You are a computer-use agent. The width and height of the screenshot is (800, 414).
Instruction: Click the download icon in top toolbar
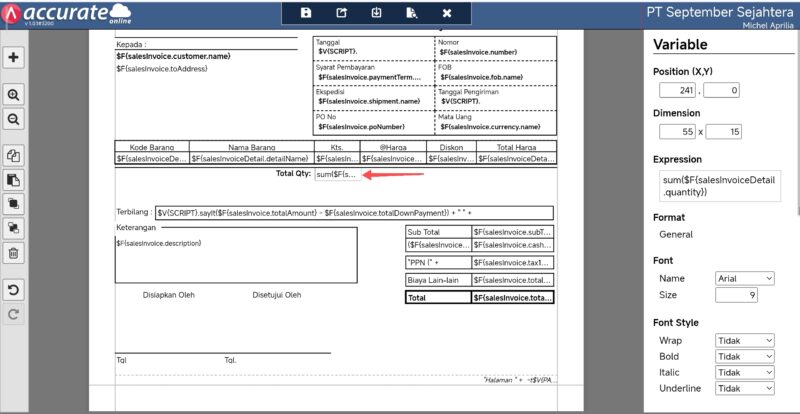point(376,13)
